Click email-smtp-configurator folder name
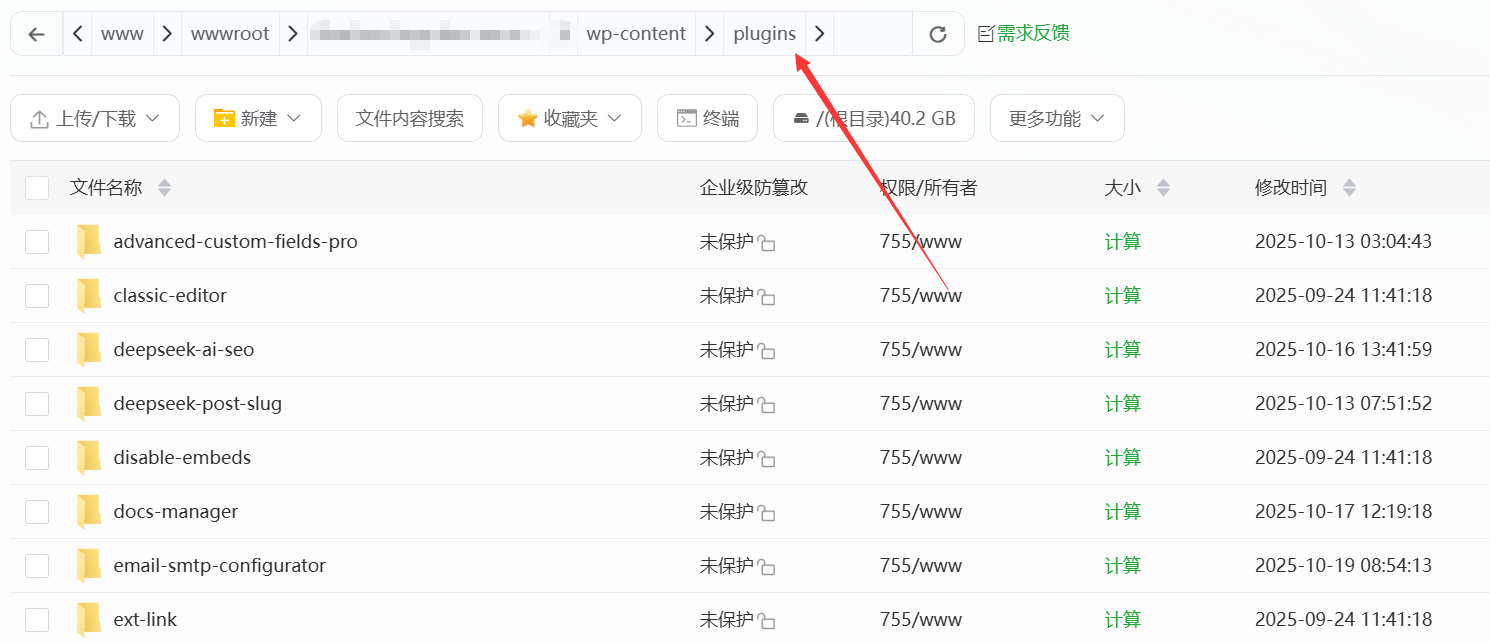This screenshot has height=642, width=1490. pos(220,565)
